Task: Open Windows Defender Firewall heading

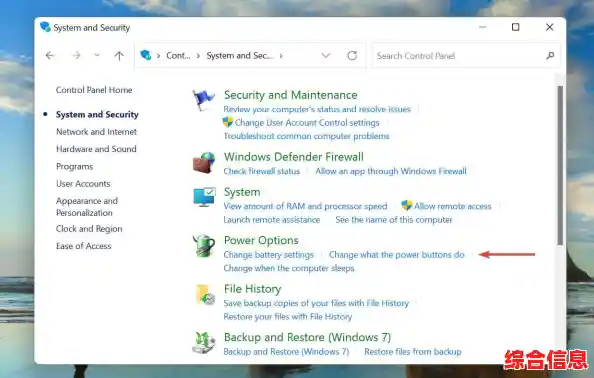Action: pyautogui.click(x=294, y=157)
